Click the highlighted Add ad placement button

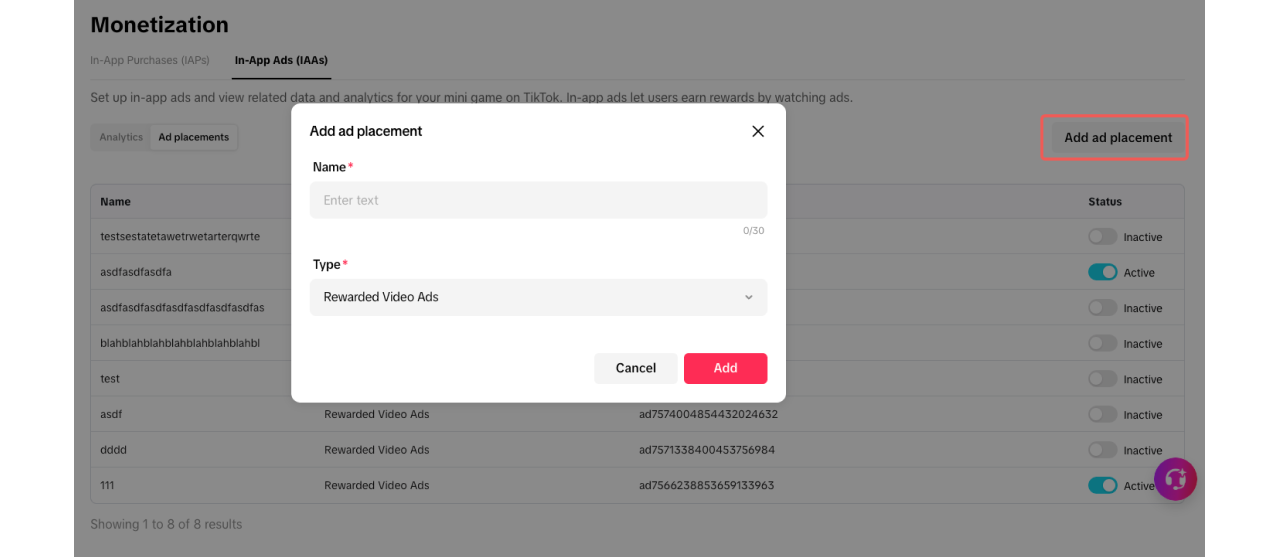[1117, 138]
